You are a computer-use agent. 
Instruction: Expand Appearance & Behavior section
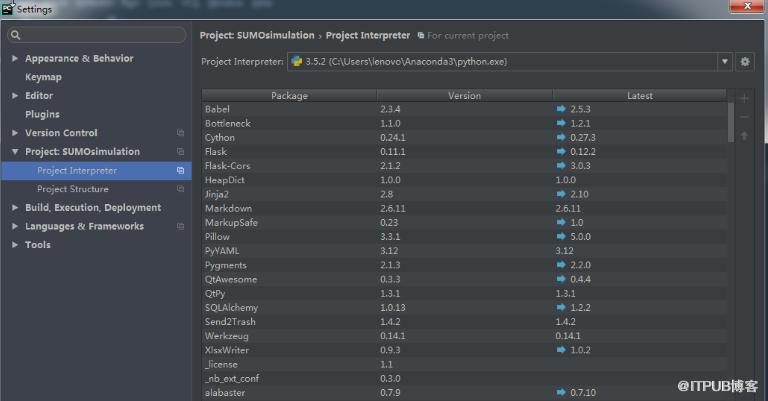pyautogui.click(x=15, y=58)
